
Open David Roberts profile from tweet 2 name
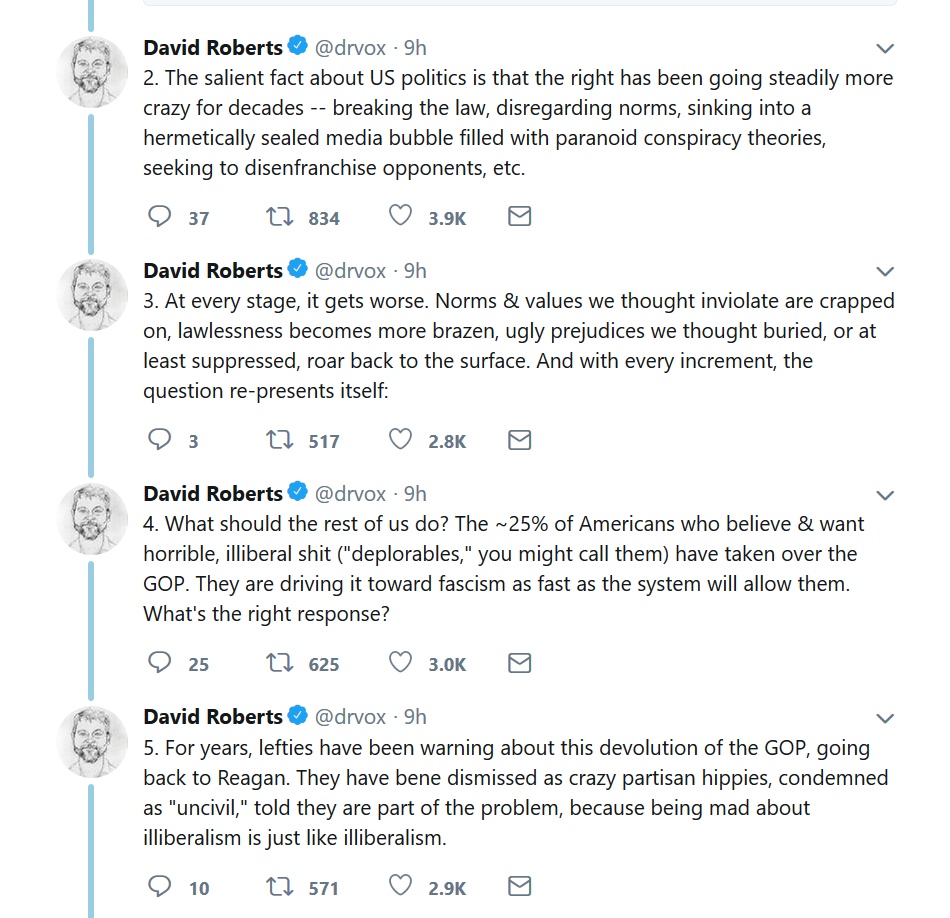pos(213,47)
